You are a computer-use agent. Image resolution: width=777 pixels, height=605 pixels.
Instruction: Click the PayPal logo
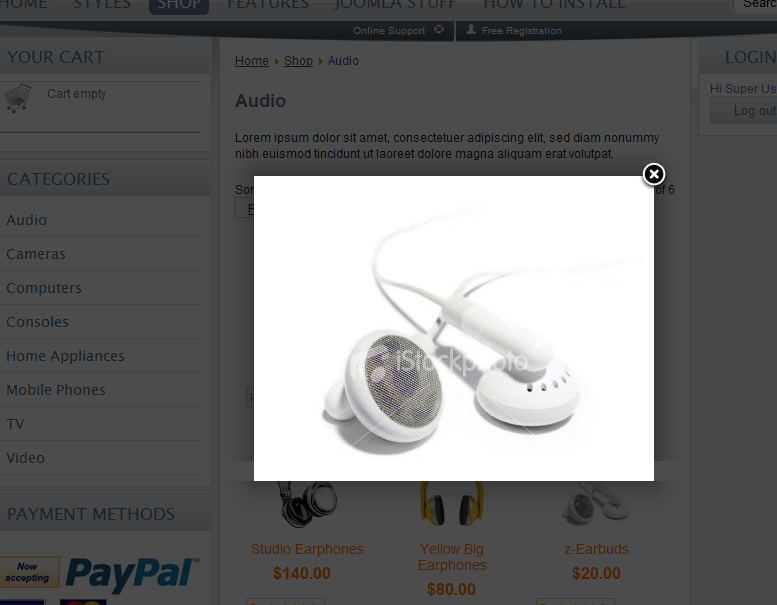click(x=132, y=574)
